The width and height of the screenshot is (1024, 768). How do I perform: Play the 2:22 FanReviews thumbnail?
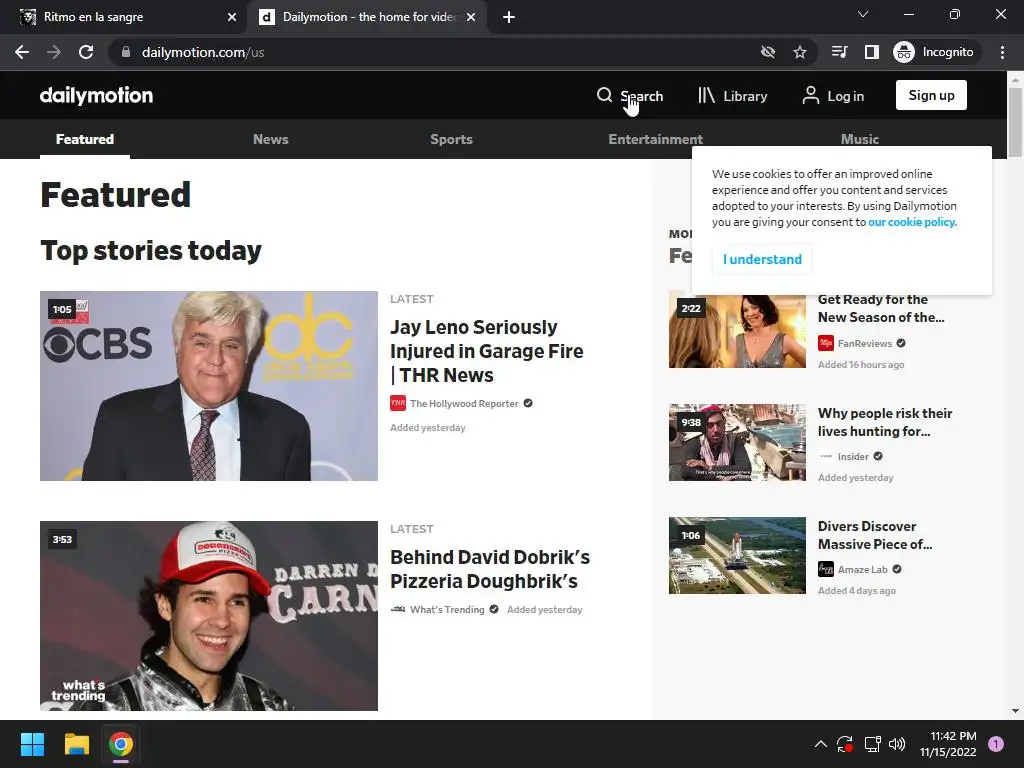[737, 329]
